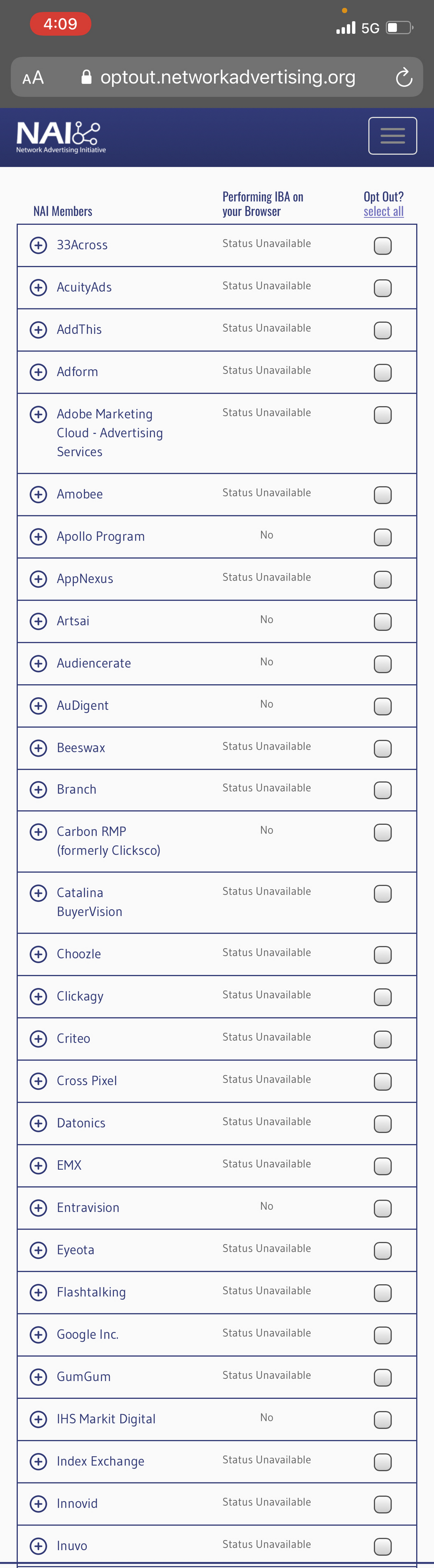Expand Adobe Marketing Cloud details
The height and width of the screenshot is (1568, 434).
[x=38, y=414]
